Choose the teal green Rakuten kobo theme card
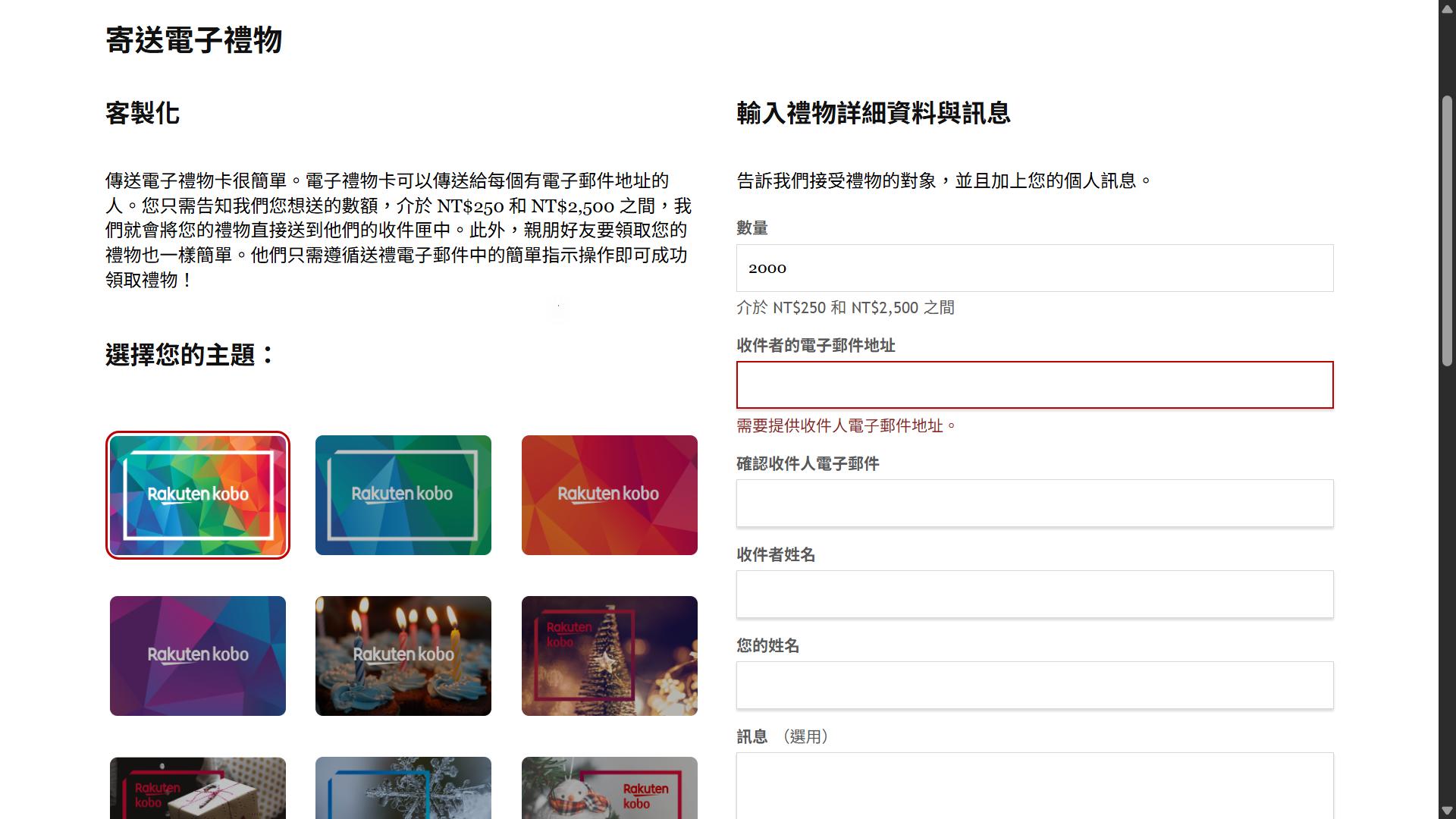 pyautogui.click(x=403, y=495)
